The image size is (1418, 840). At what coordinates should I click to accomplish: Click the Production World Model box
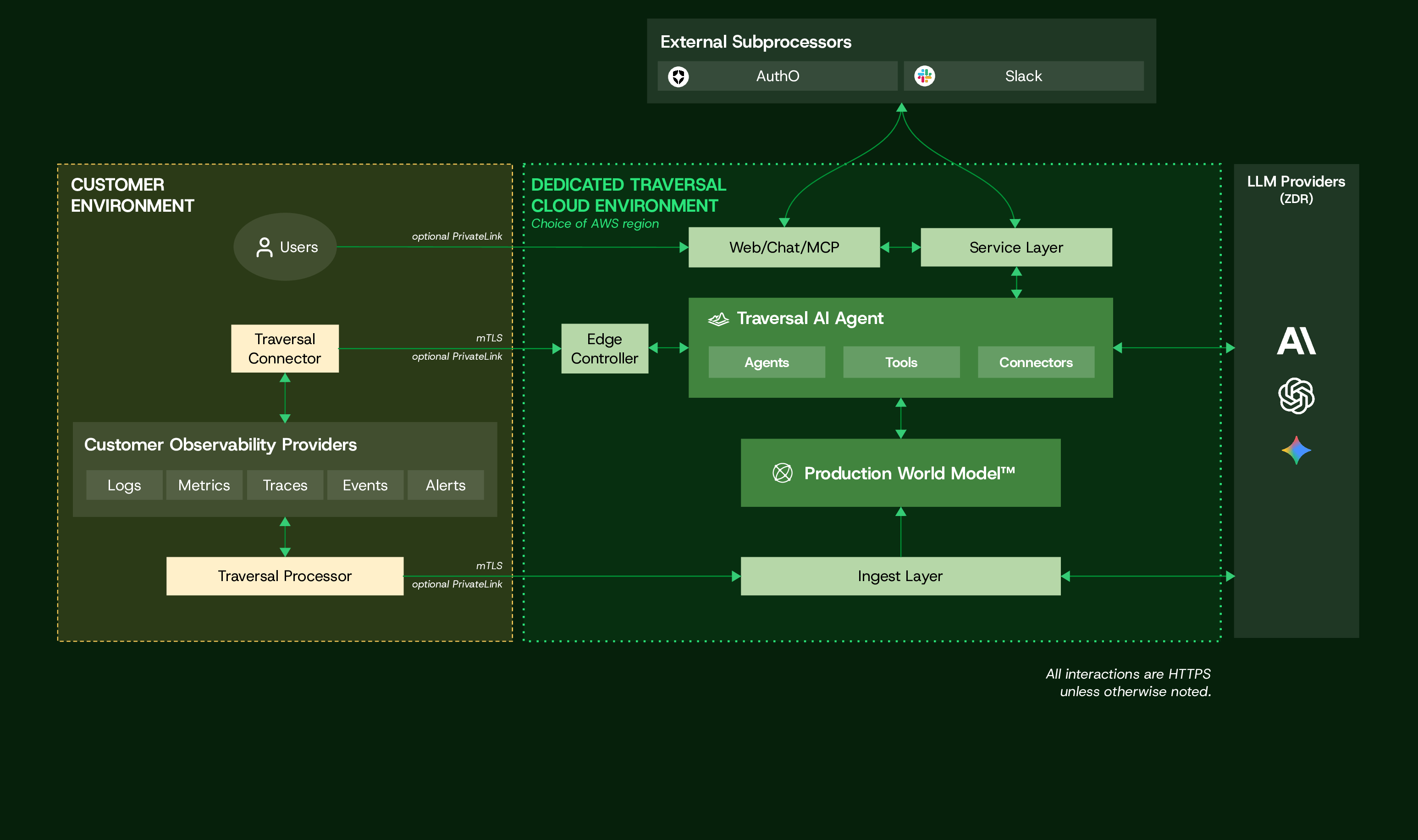pyautogui.click(x=900, y=472)
